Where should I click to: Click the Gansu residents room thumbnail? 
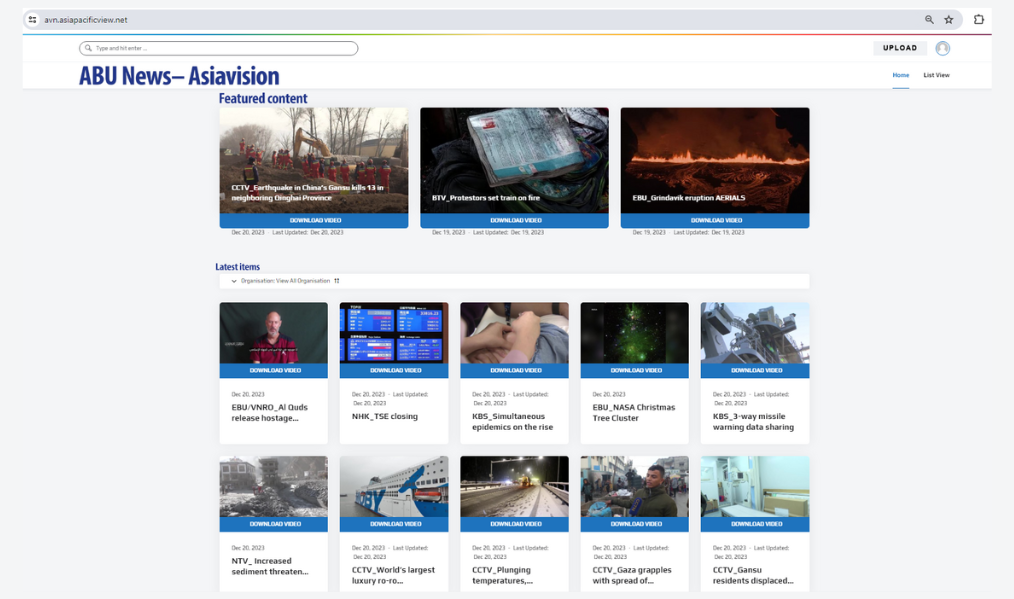point(755,486)
